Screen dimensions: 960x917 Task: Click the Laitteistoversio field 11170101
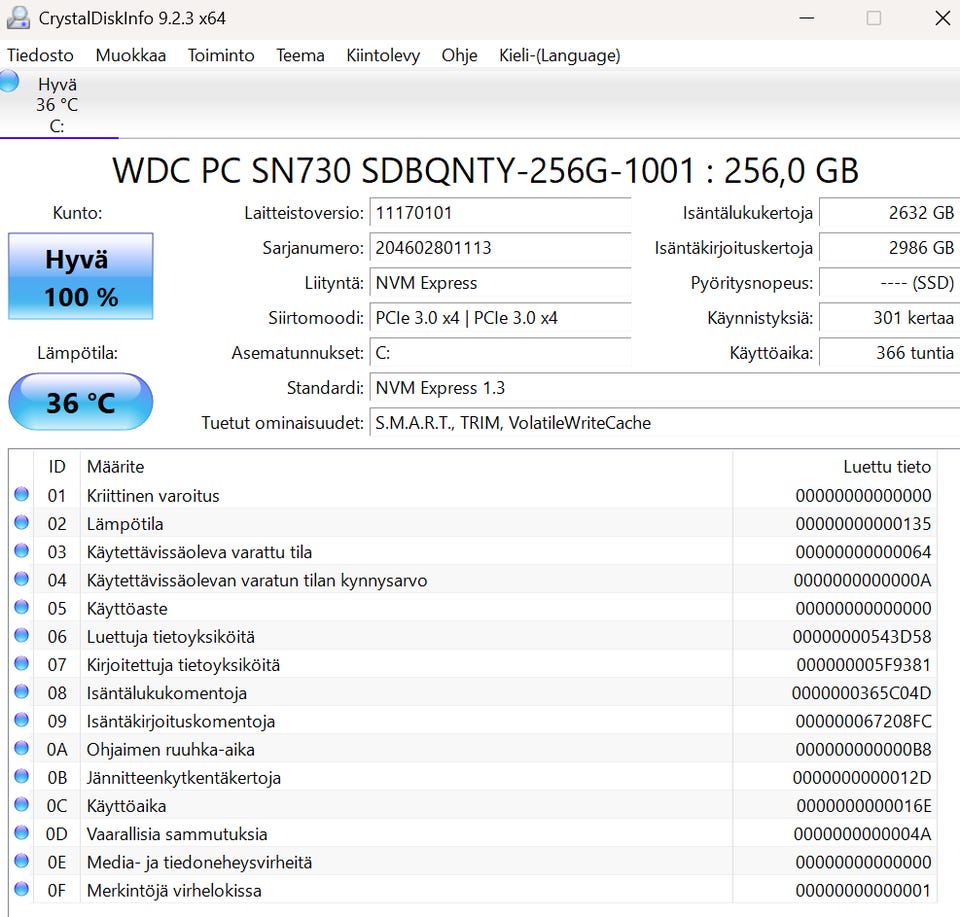coord(500,213)
